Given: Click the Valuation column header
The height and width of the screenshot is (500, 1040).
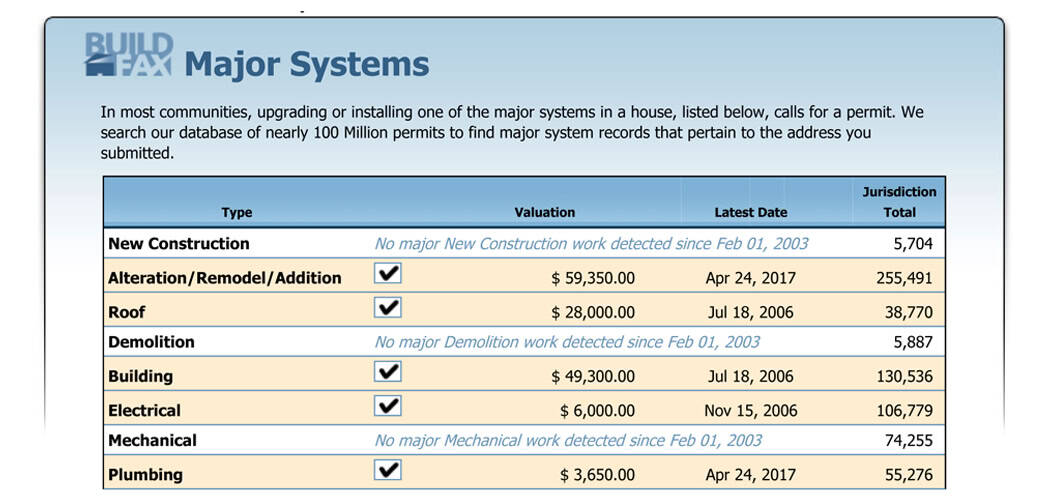Looking at the screenshot, I should tap(545, 212).
